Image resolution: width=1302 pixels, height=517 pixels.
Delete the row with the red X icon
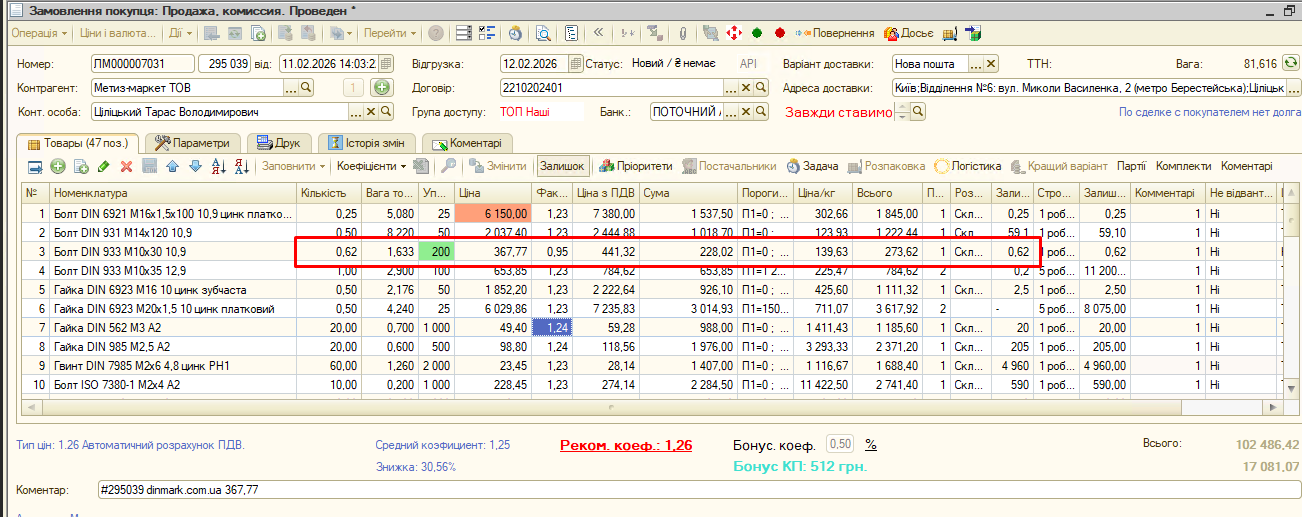point(126,166)
